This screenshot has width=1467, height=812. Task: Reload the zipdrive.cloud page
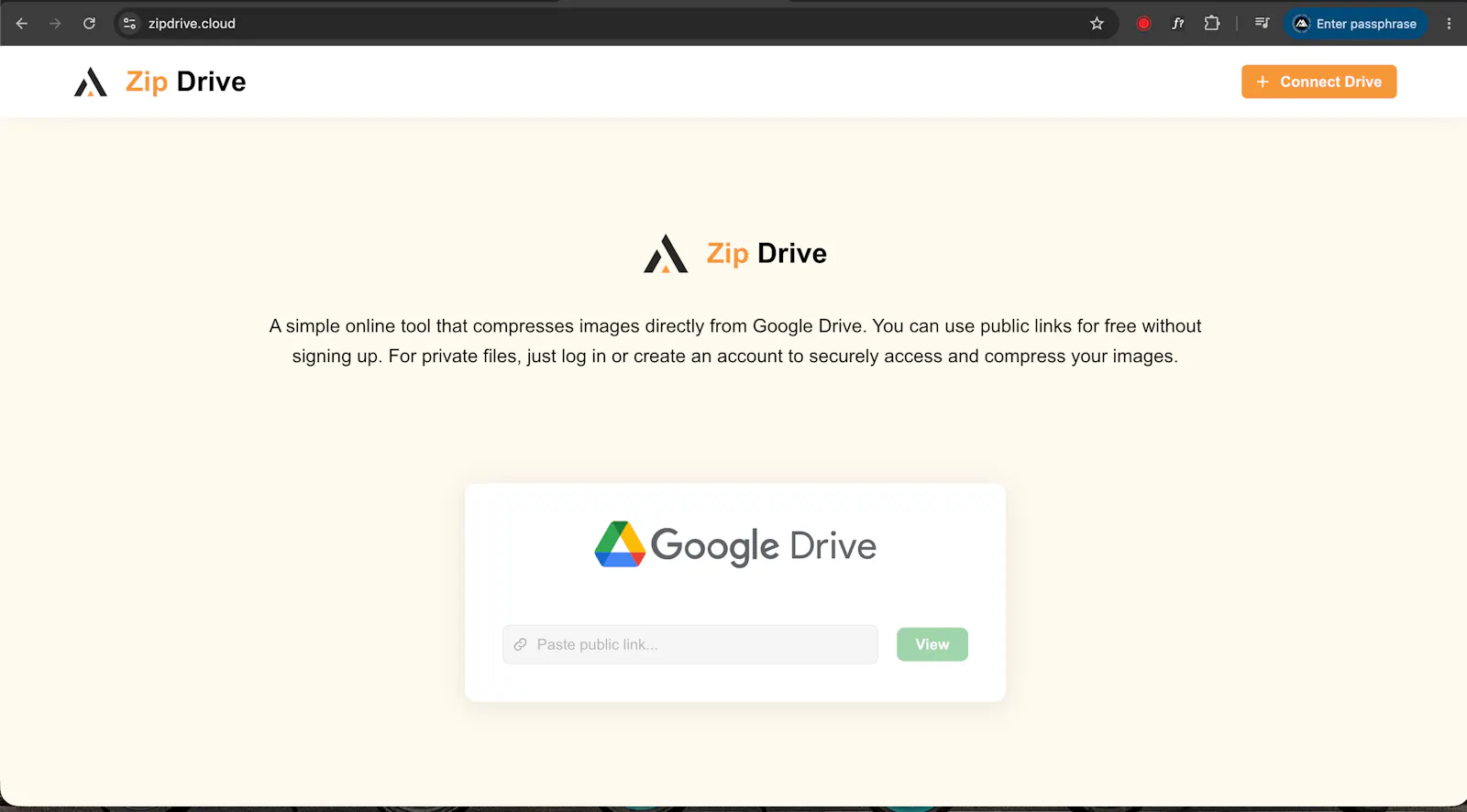click(89, 24)
